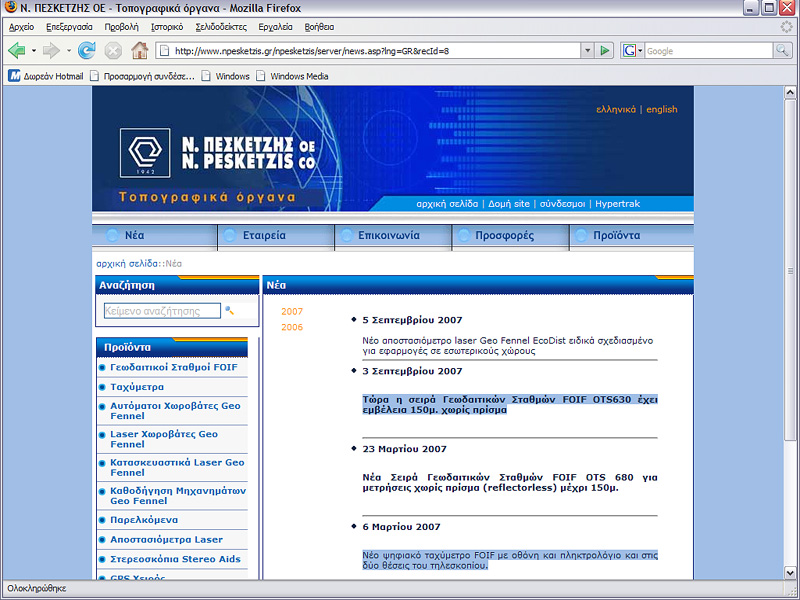Click the 3 Σεπτεμβρίου 2007 news heading
Screen dimensions: 800x600
tap(412, 371)
